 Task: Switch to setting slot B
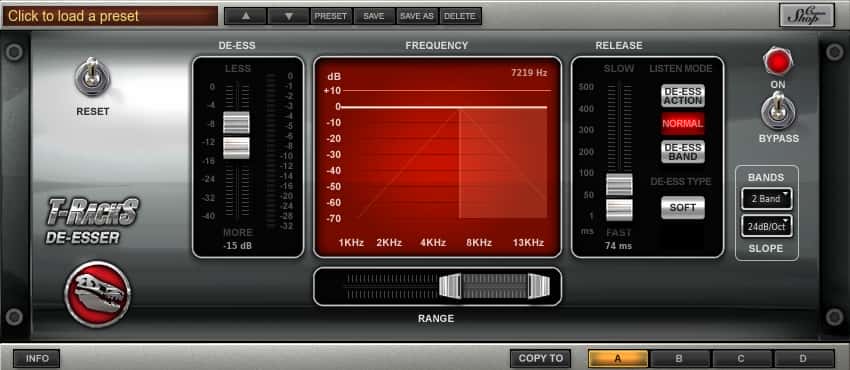(679, 358)
